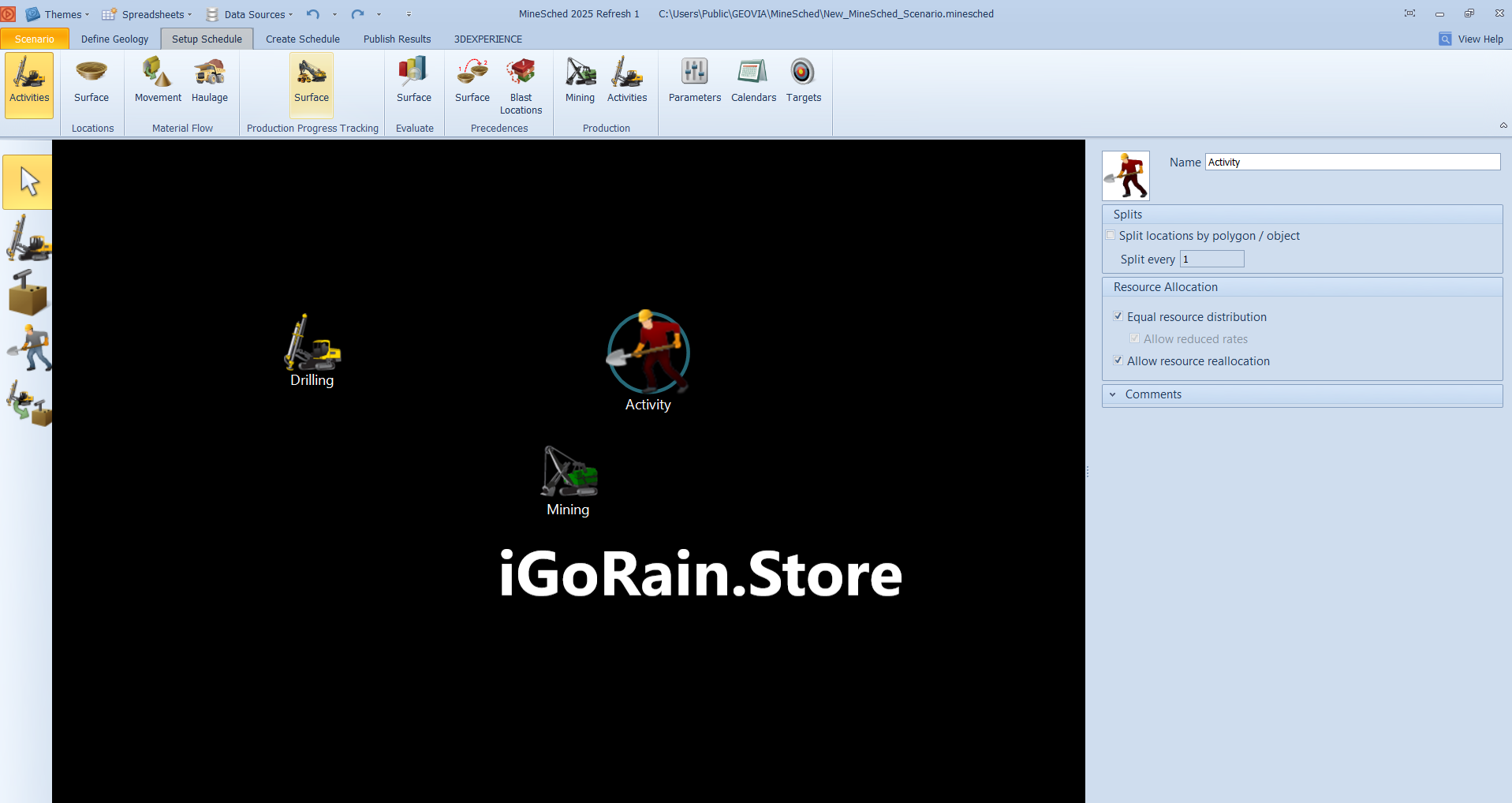The width and height of the screenshot is (1512, 803).
Task: Click the Movement material flow icon
Action: (158, 80)
